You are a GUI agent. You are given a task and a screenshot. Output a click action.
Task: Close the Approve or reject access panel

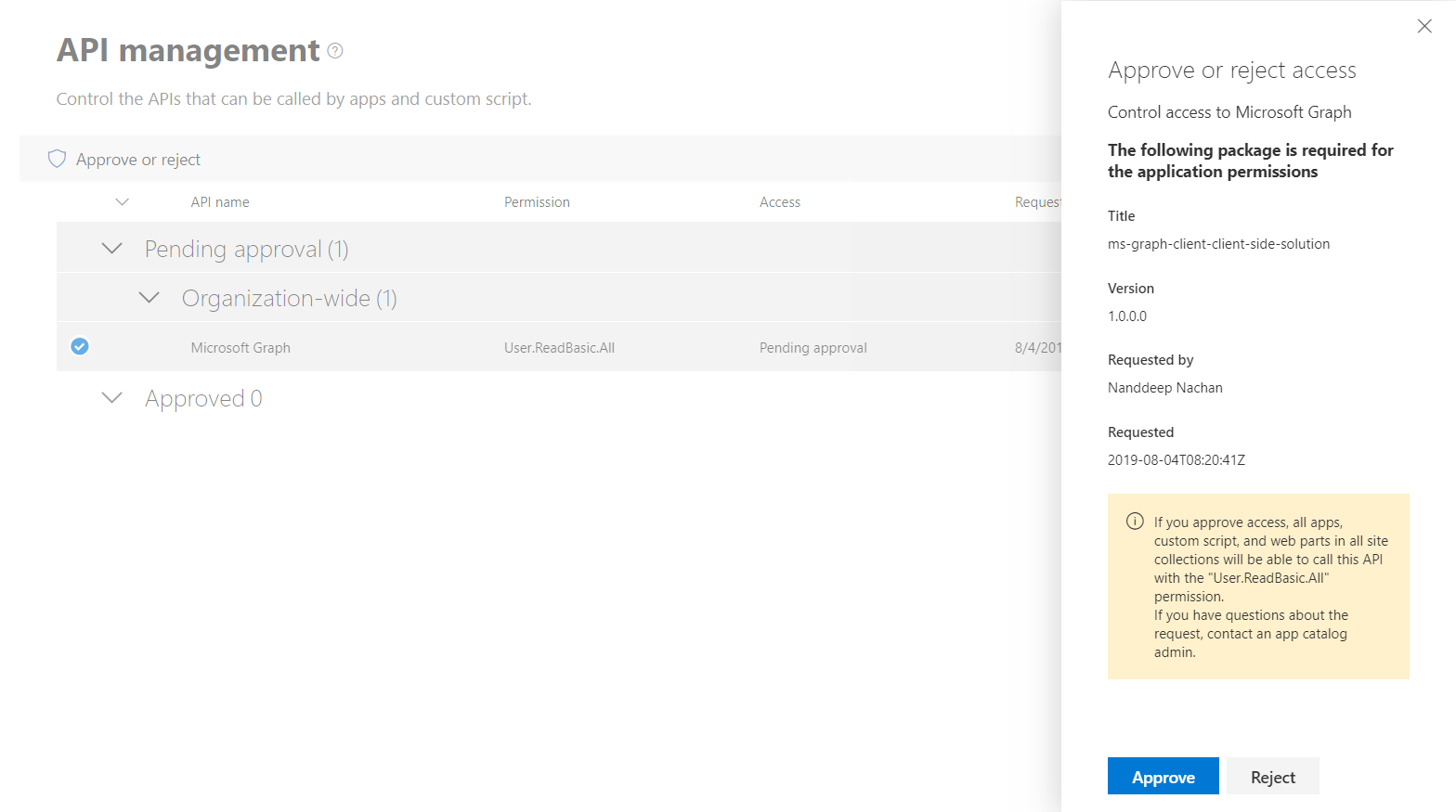click(1424, 26)
